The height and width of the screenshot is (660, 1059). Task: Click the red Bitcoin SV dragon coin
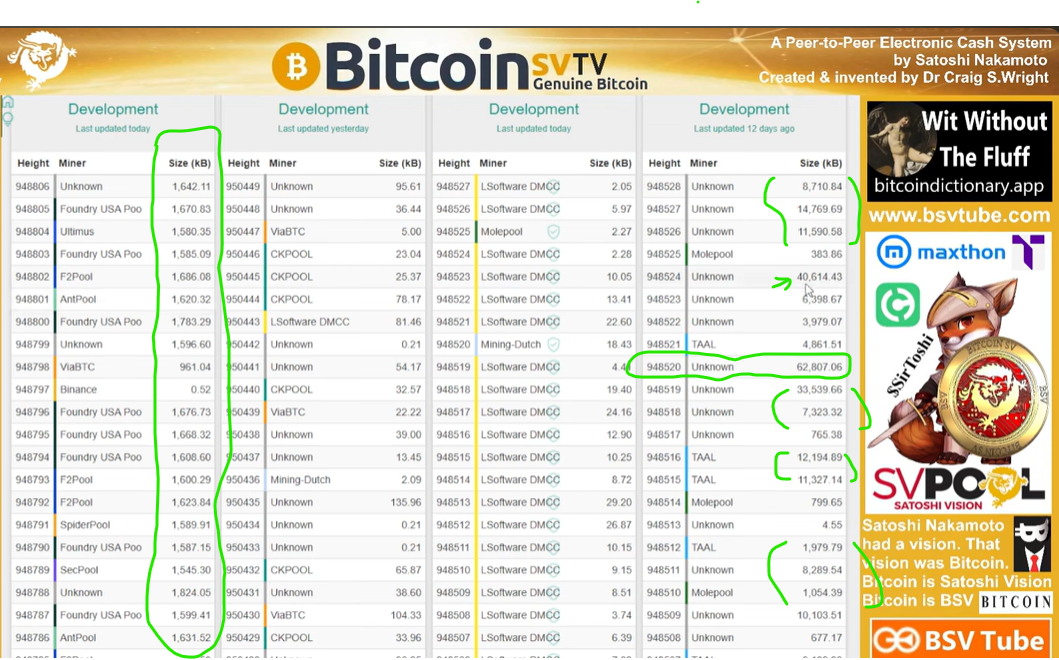tap(991, 397)
